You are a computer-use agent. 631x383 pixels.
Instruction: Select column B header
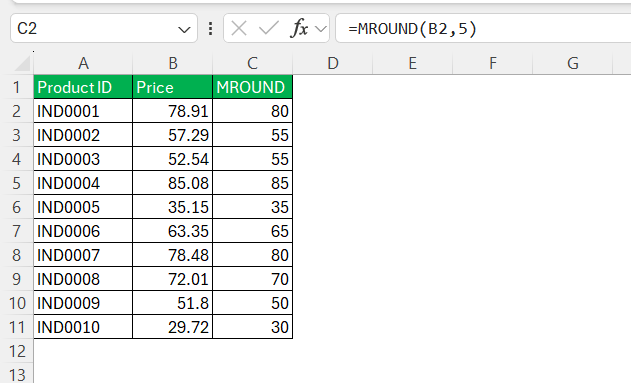coord(173,63)
